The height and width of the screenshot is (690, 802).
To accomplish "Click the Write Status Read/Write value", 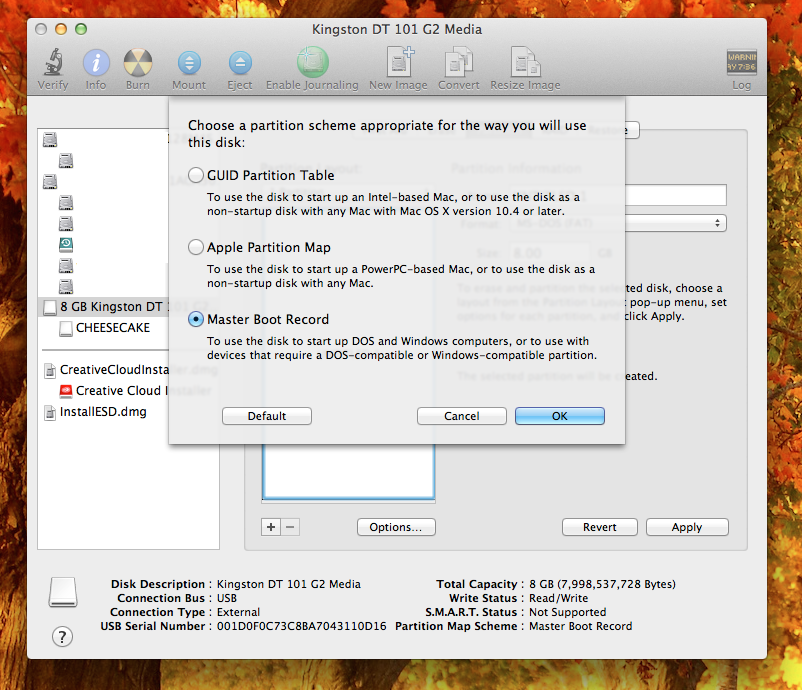I will click(x=559, y=598).
